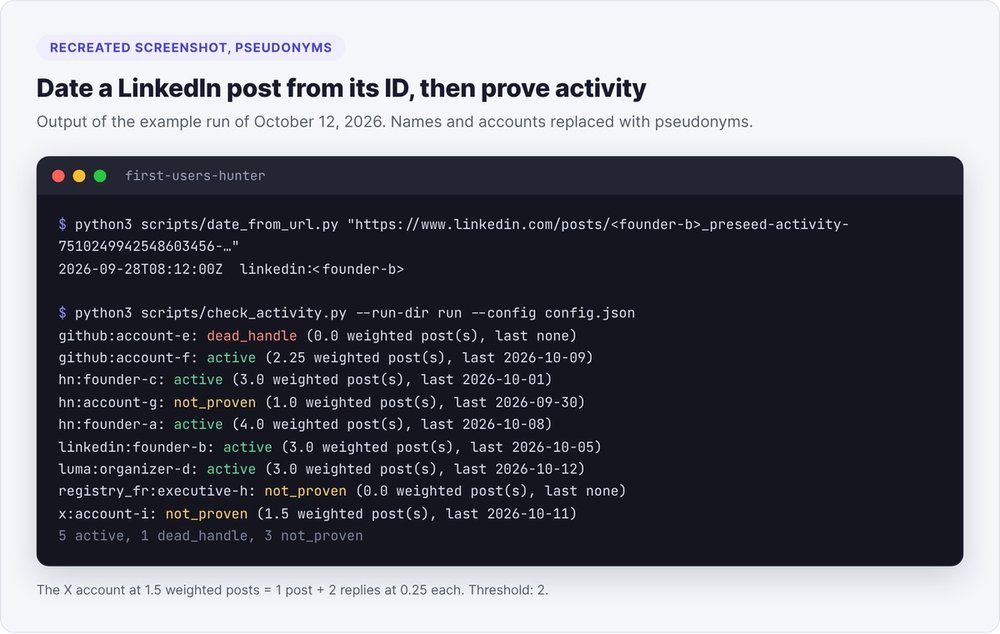Click the dead_handle status for github:account-e
This screenshot has width=1000, height=634.
coord(252,335)
